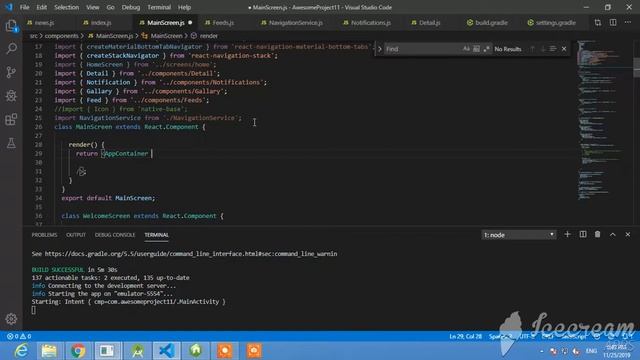Viewport: 640px width, 360px height.
Task: Open the Manage gear at sidebar bottom
Action: [x=11, y=319]
